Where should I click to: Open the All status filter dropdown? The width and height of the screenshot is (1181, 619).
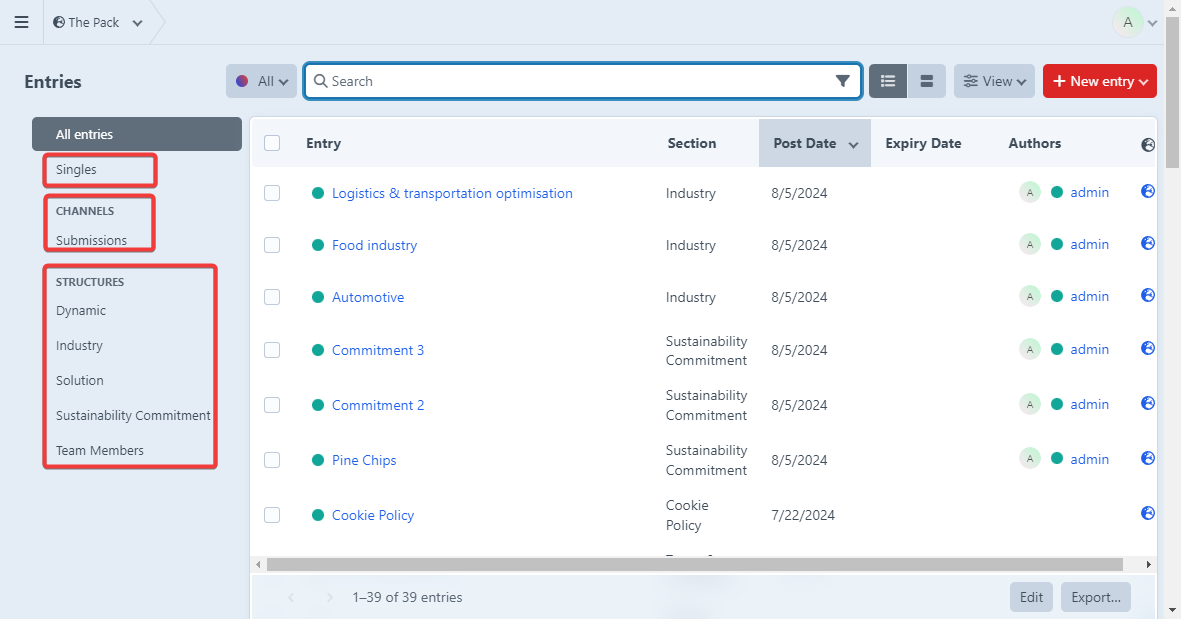point(261,81)
